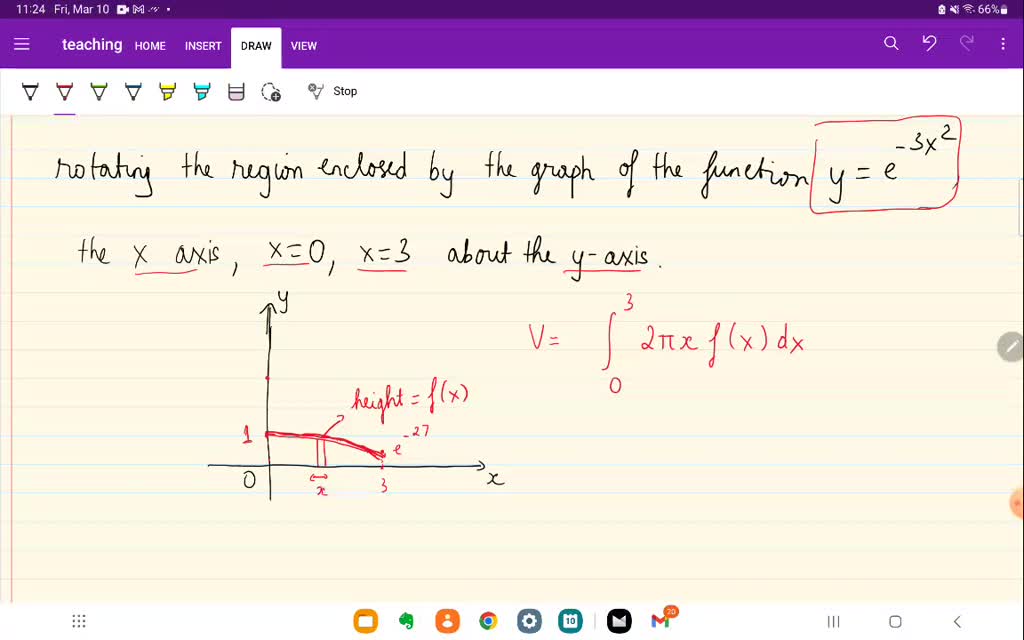This screenshot has height=640, width=1024.
Task: Select the black pen tool
Action: [30, 91]
